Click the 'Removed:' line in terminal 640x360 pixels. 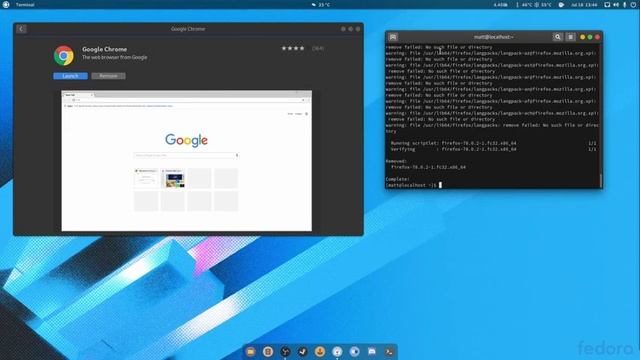coord(396,161)
